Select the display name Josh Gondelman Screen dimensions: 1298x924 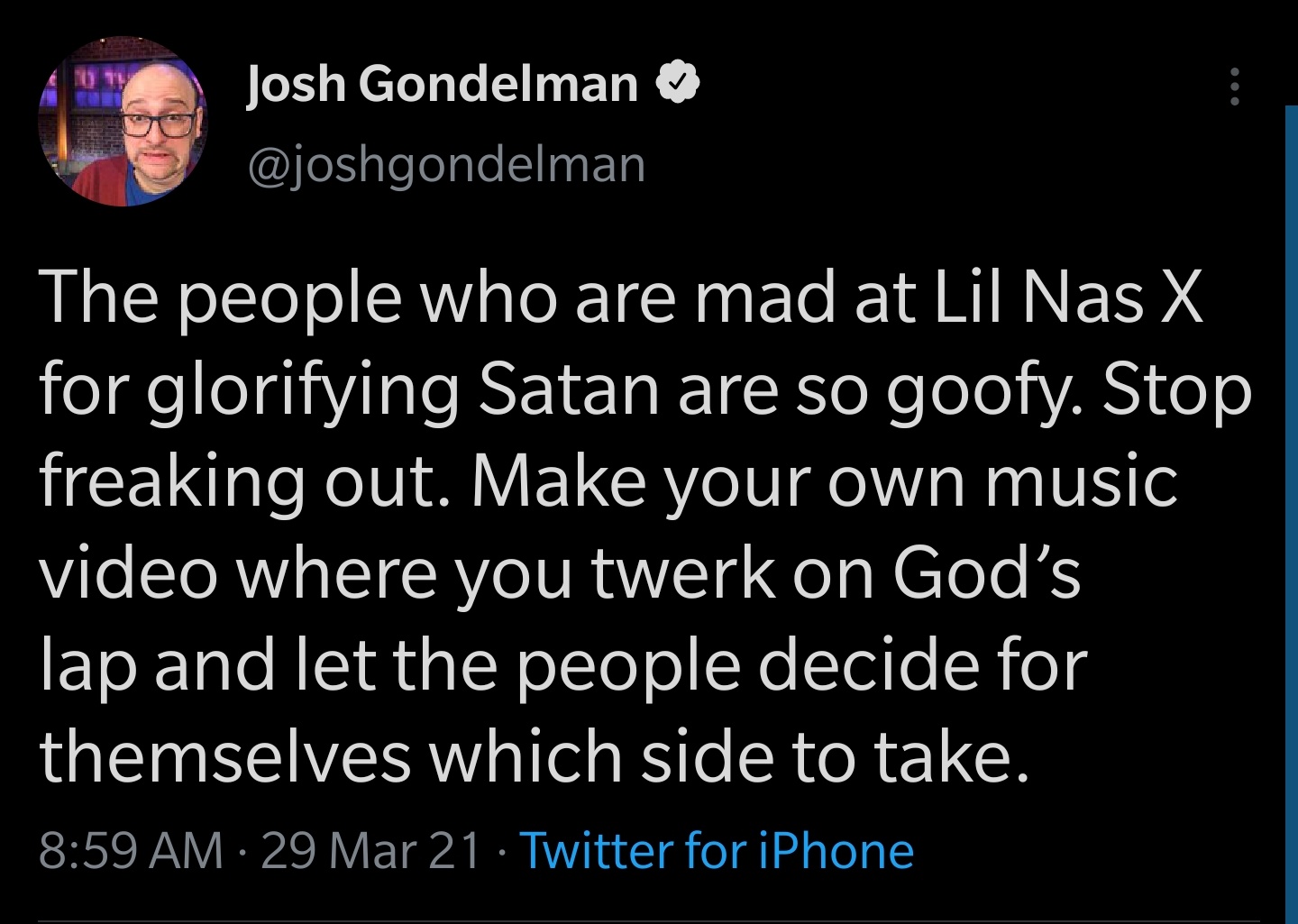(441, 84)
